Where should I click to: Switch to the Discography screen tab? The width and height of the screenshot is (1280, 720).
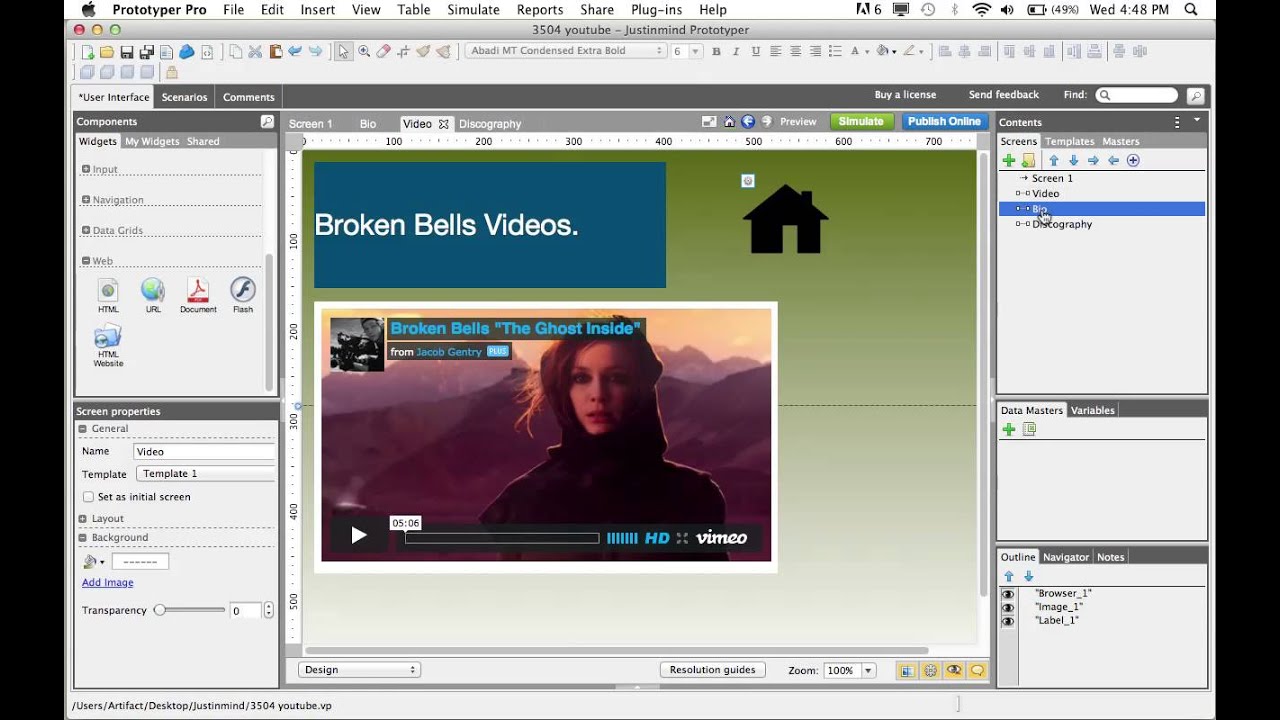click(490, 124)
